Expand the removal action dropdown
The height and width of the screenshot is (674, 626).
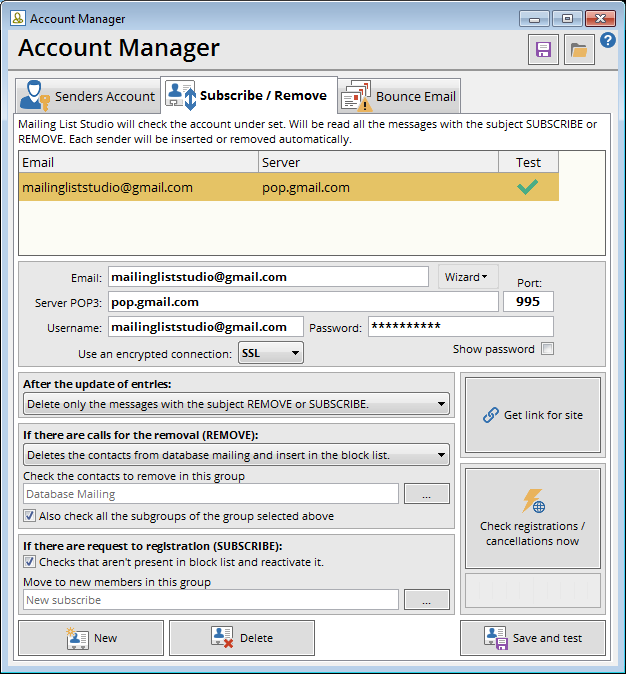point(236,456)
